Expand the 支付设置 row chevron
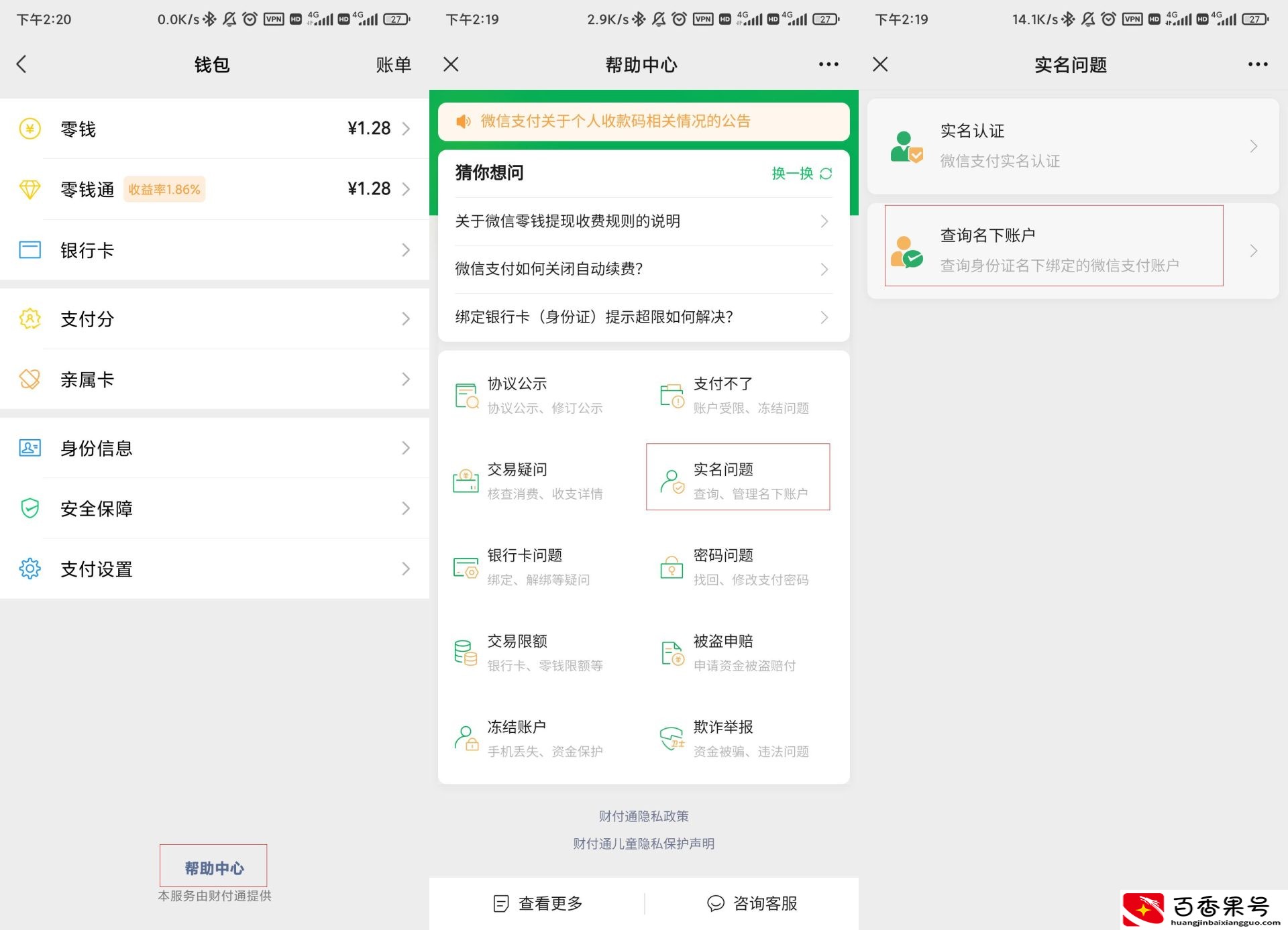The height and width of the screenshot is (930, 1288). point(406,569)
